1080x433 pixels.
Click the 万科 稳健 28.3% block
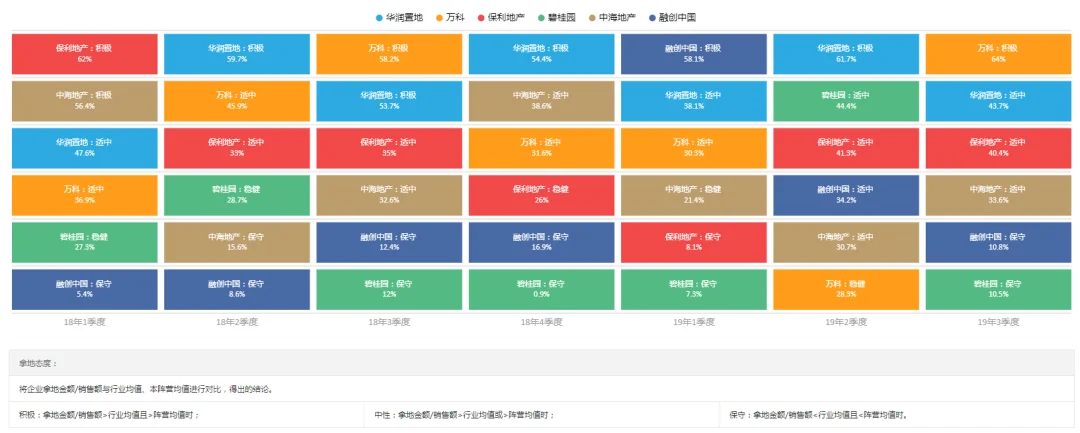846,289
